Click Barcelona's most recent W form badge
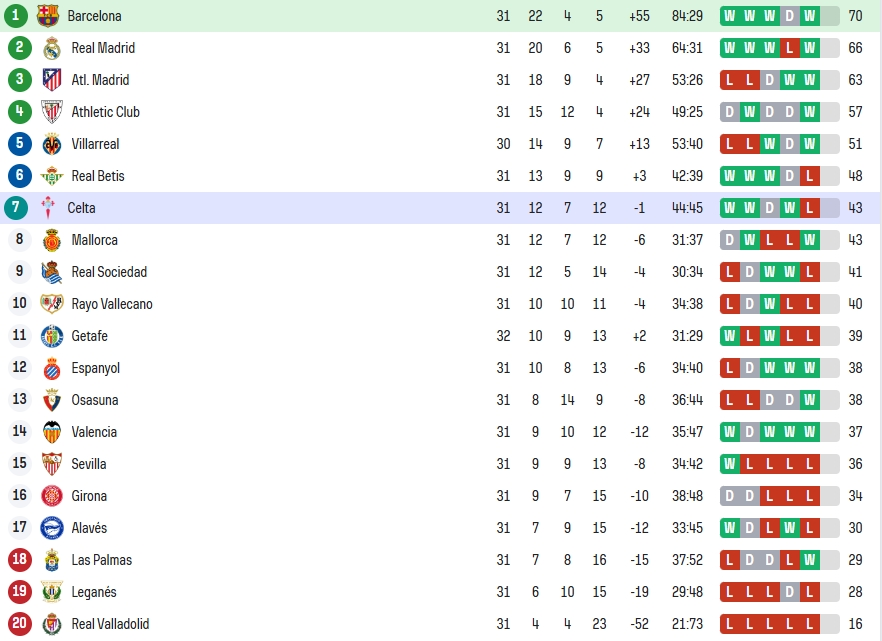This screenshot has height=641, width=882. tap(809, 16)
